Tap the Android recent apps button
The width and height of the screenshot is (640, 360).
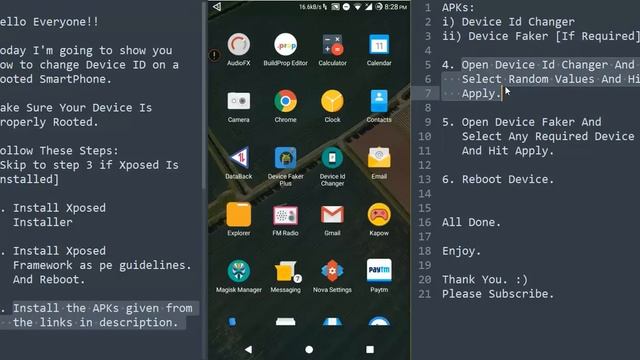point(370,349)
